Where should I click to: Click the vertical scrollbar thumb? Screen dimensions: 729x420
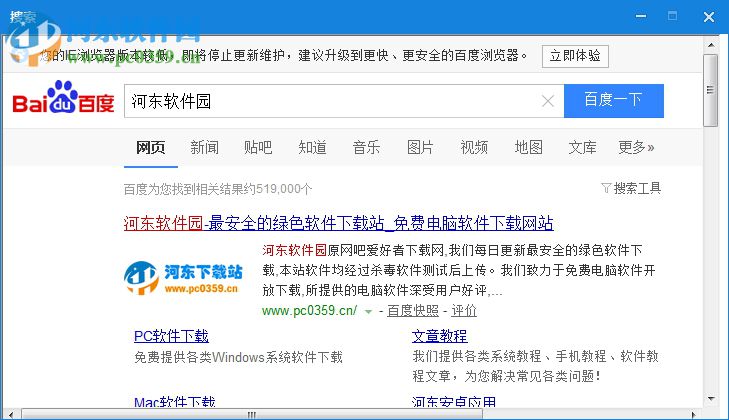(x=710, y=90)
